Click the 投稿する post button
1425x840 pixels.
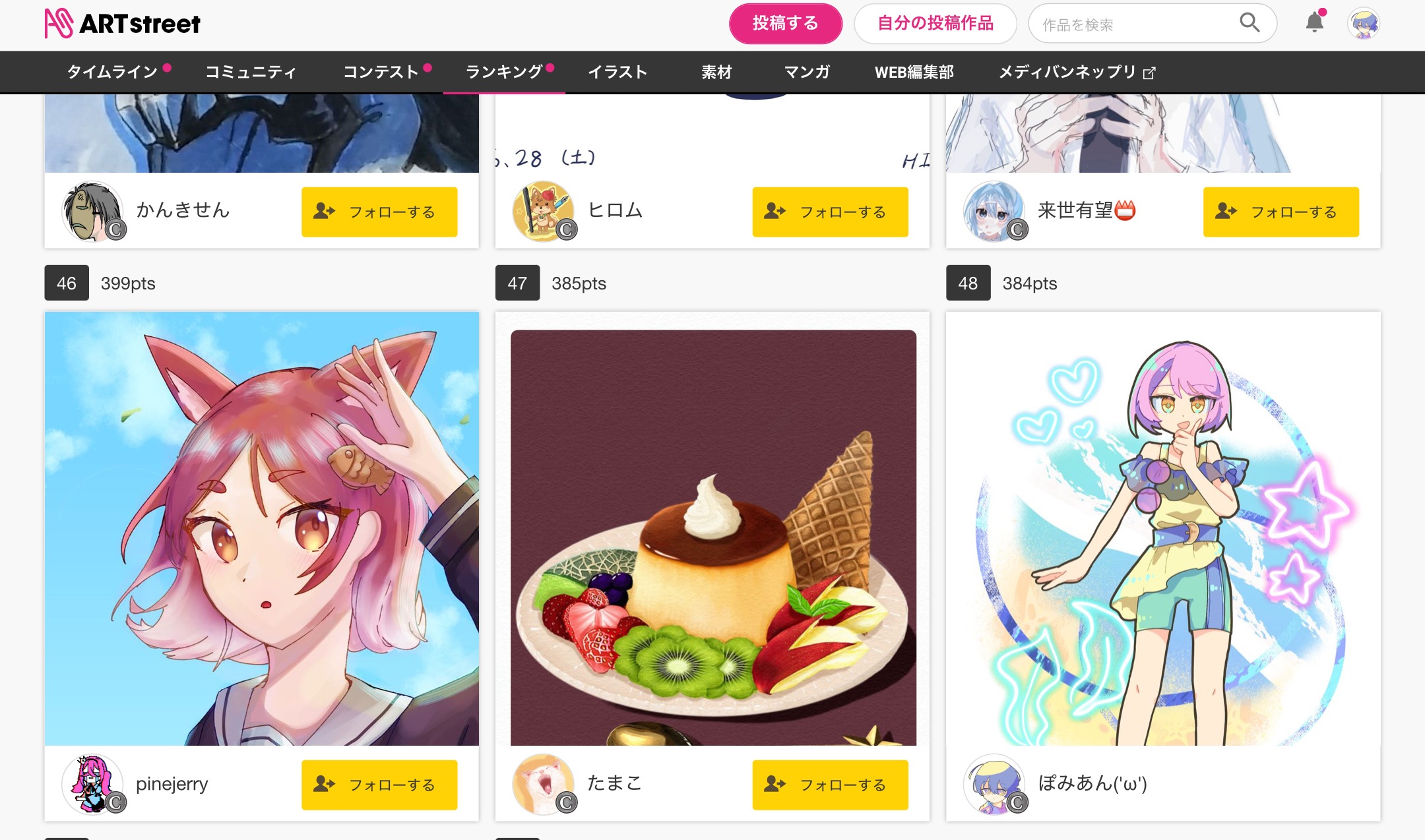point(785,24)
